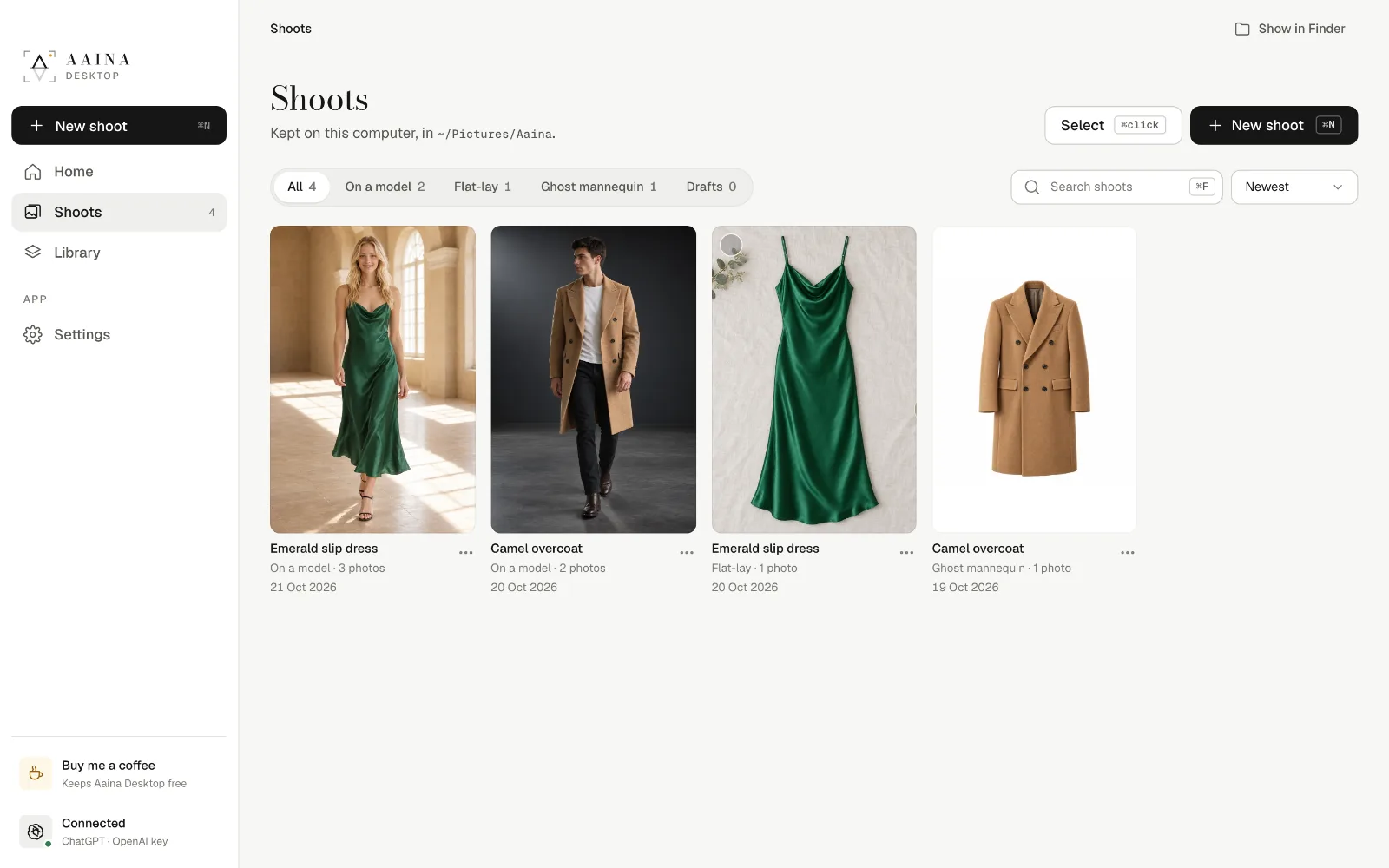Image resolution: width=1389 pixels, height=868 pixels.
Task: Open the Library sidebar item
Action: click(x=119, y=253)
